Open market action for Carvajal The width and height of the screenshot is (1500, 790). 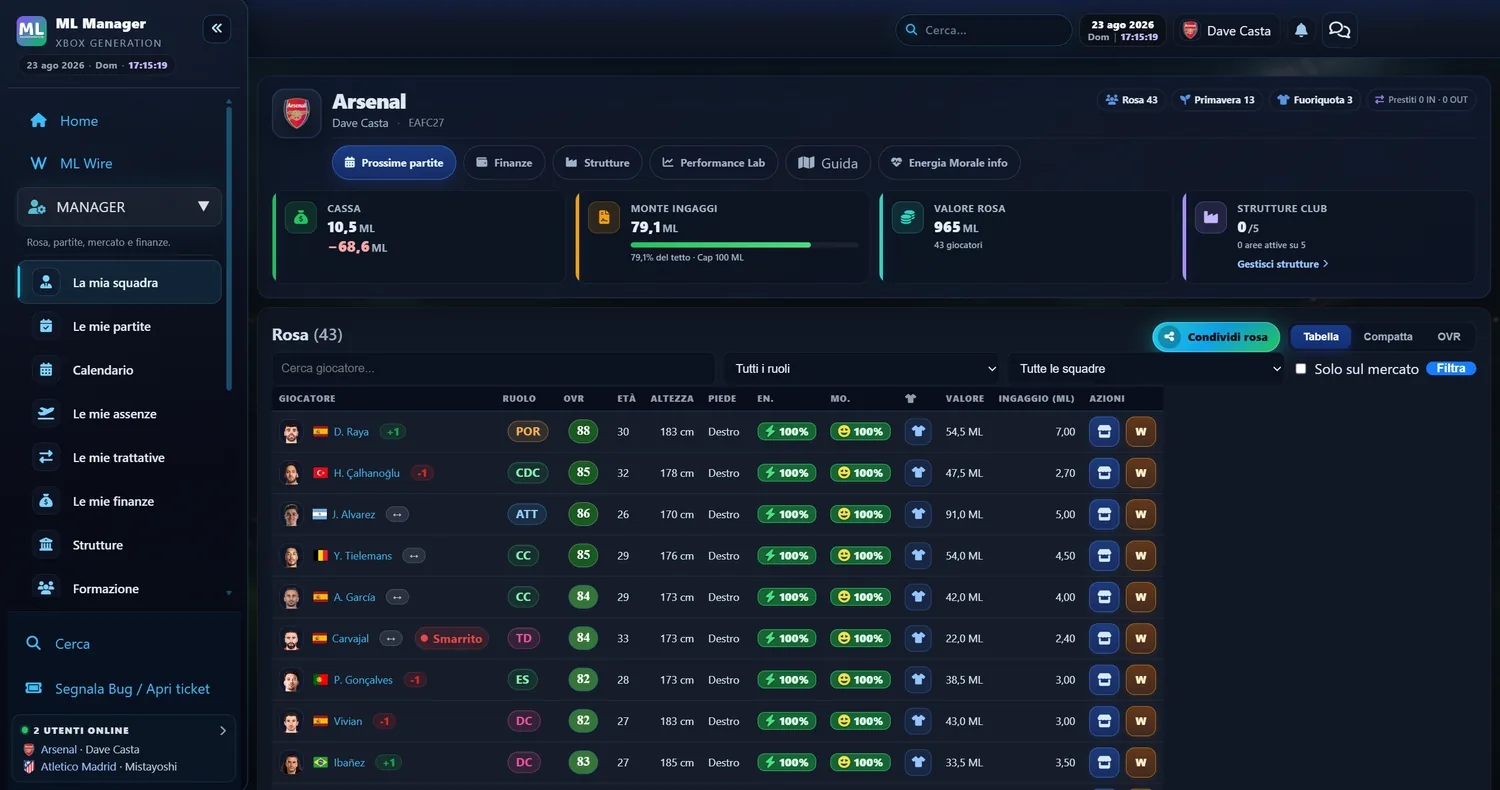[1104, 638]
